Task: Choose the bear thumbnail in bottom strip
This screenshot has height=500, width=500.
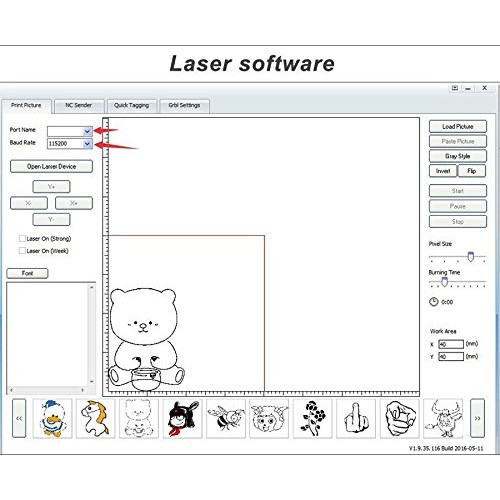Action: tap(139, 418)
